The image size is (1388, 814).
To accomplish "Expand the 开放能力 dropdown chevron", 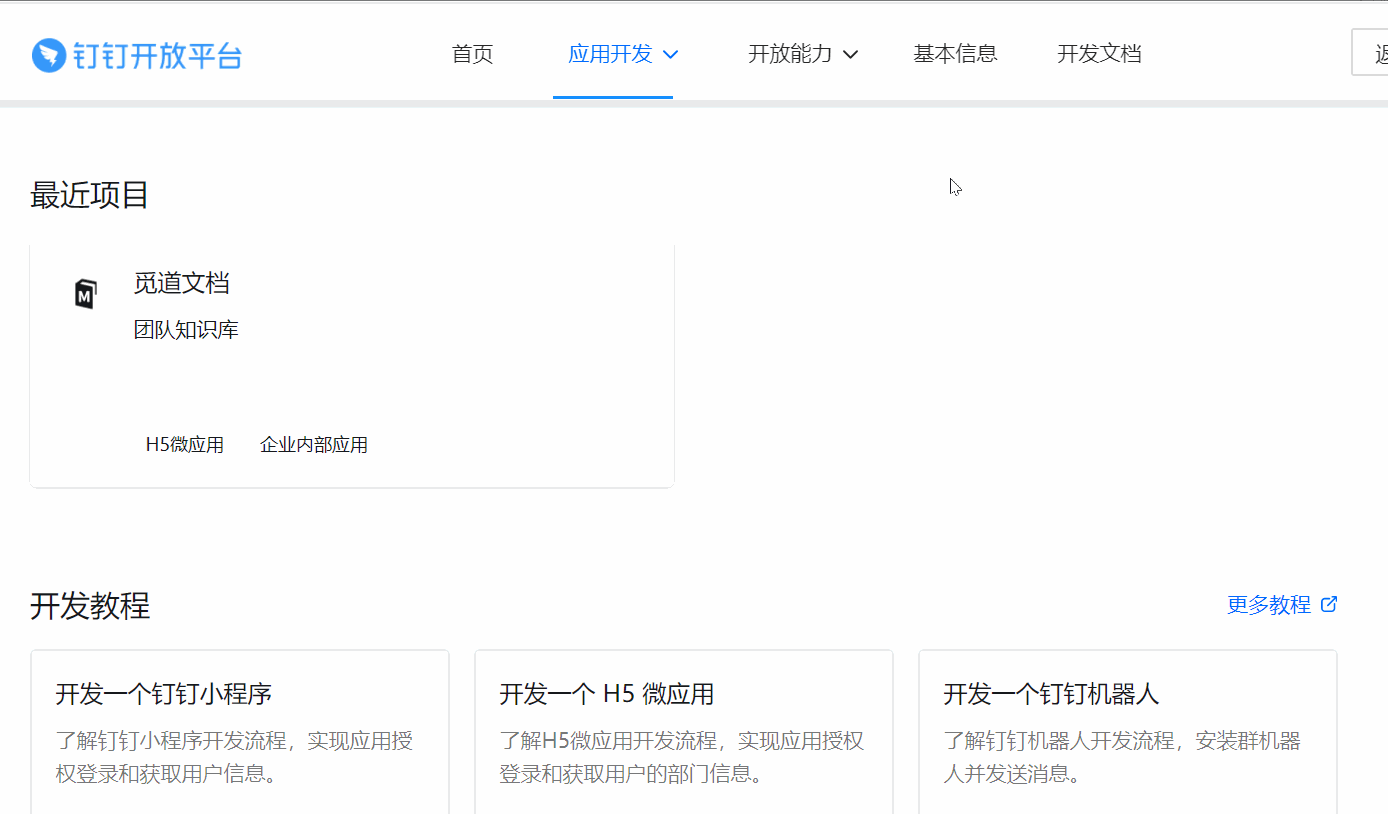I will 851,54.
